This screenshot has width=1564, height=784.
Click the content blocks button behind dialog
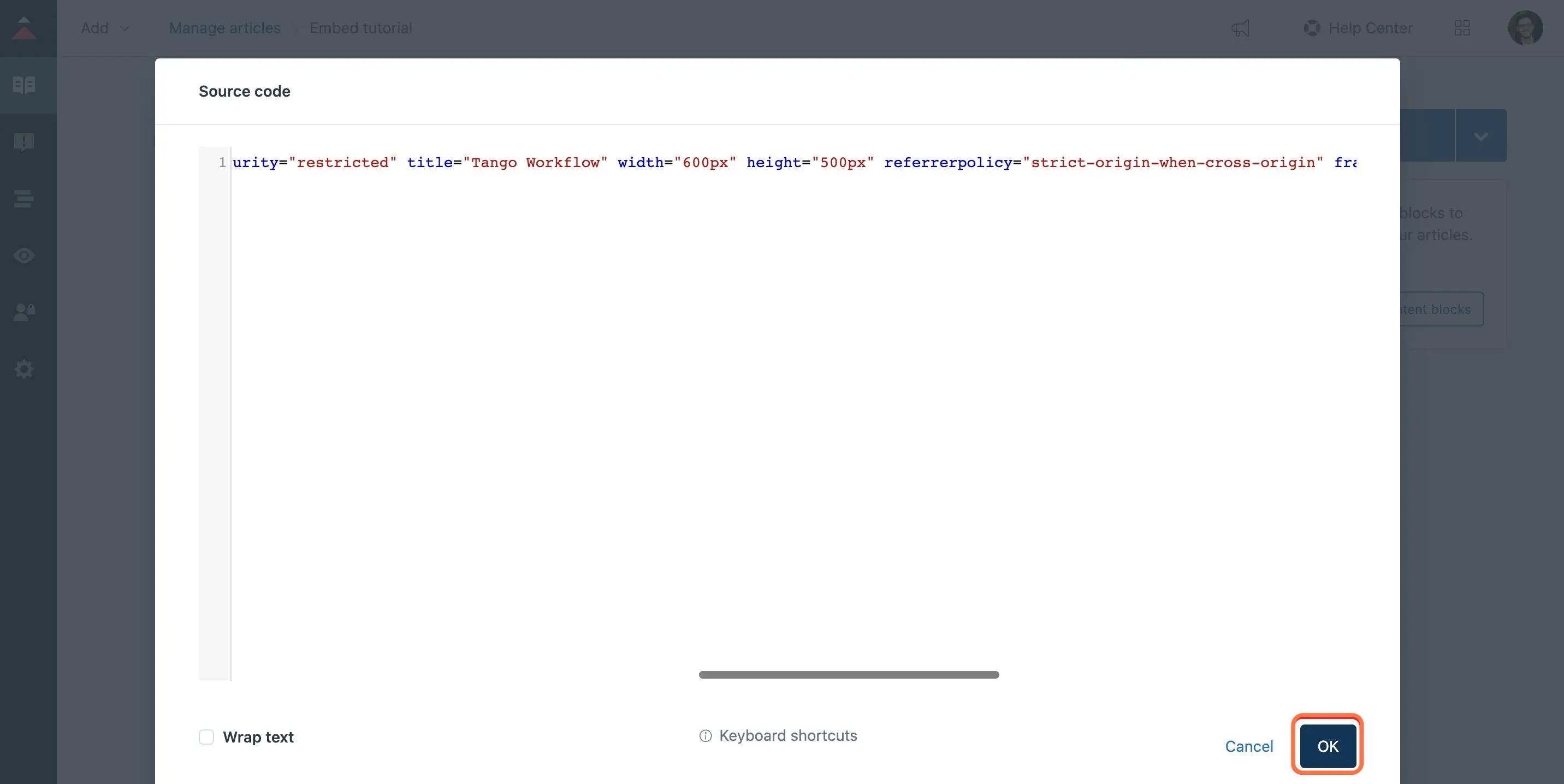pos(1442,310)
